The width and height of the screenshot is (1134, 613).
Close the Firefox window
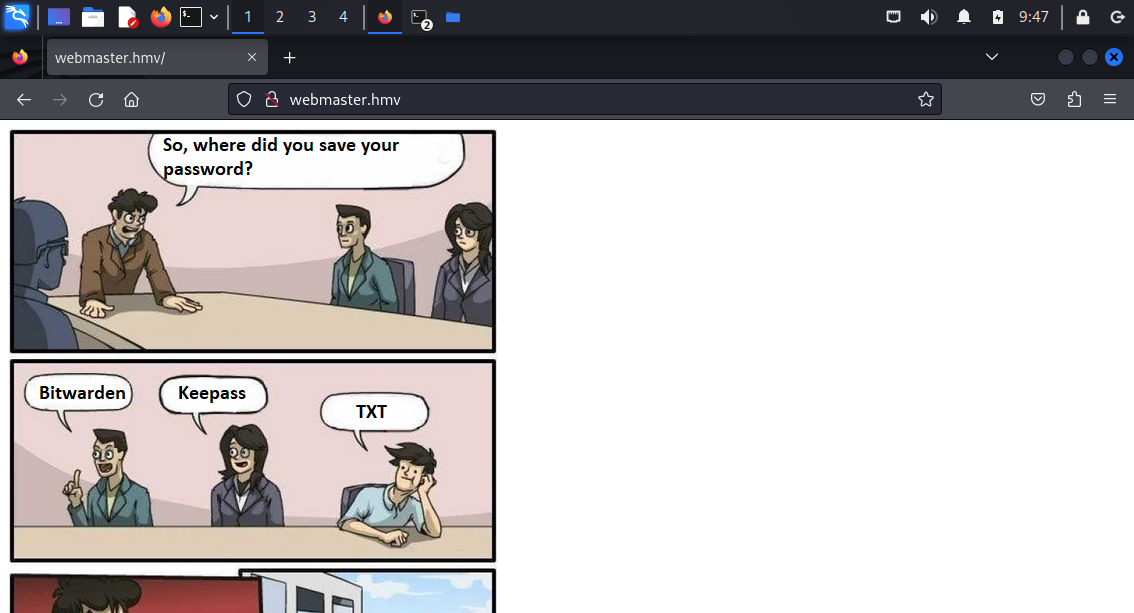pos(1114,57)
